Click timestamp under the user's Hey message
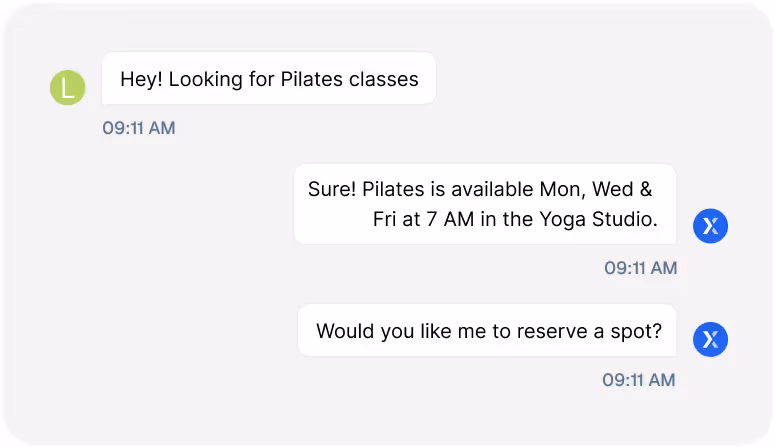 (x=139, y=128)
